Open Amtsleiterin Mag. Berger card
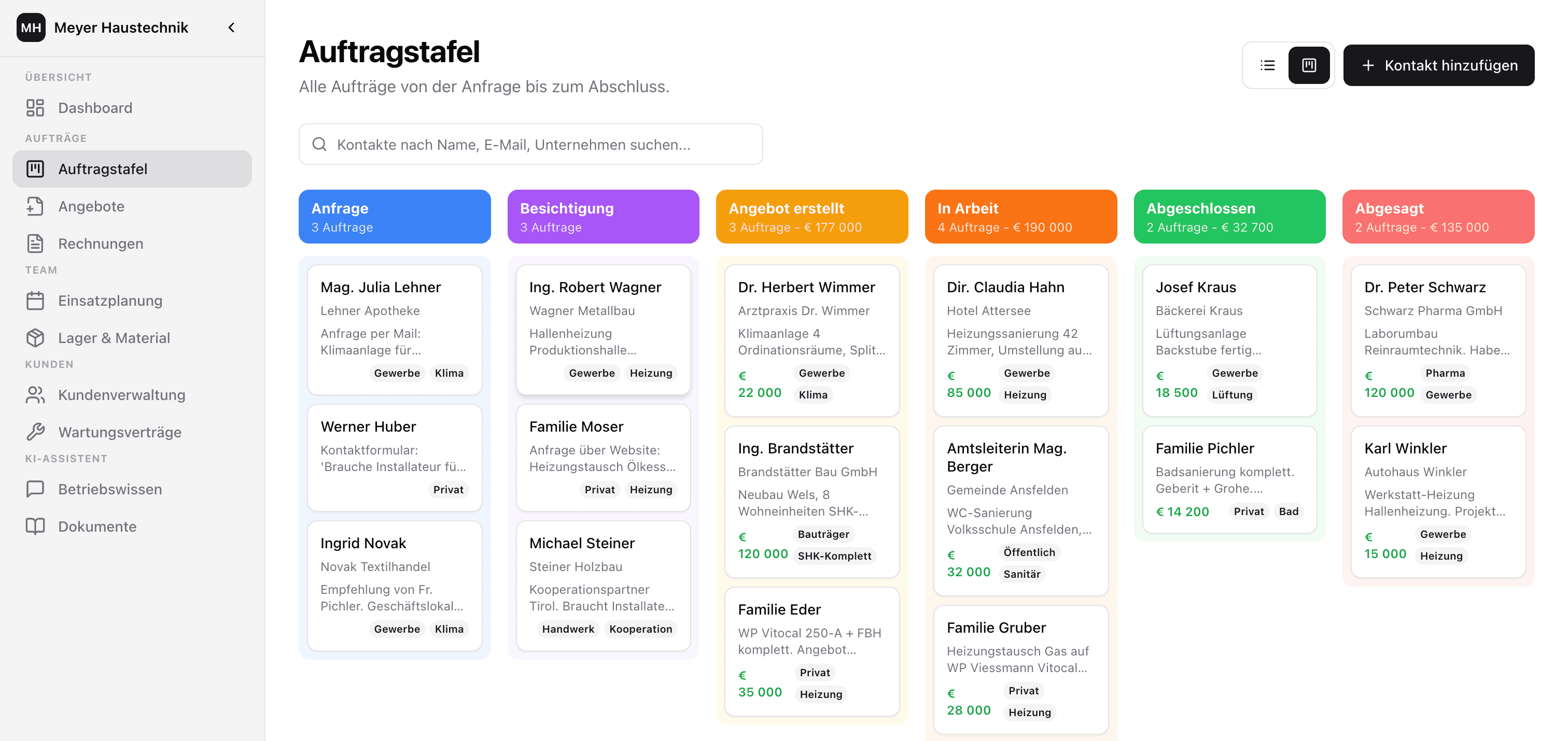This screenshot has width=1568, height=741. (1021, 510)
